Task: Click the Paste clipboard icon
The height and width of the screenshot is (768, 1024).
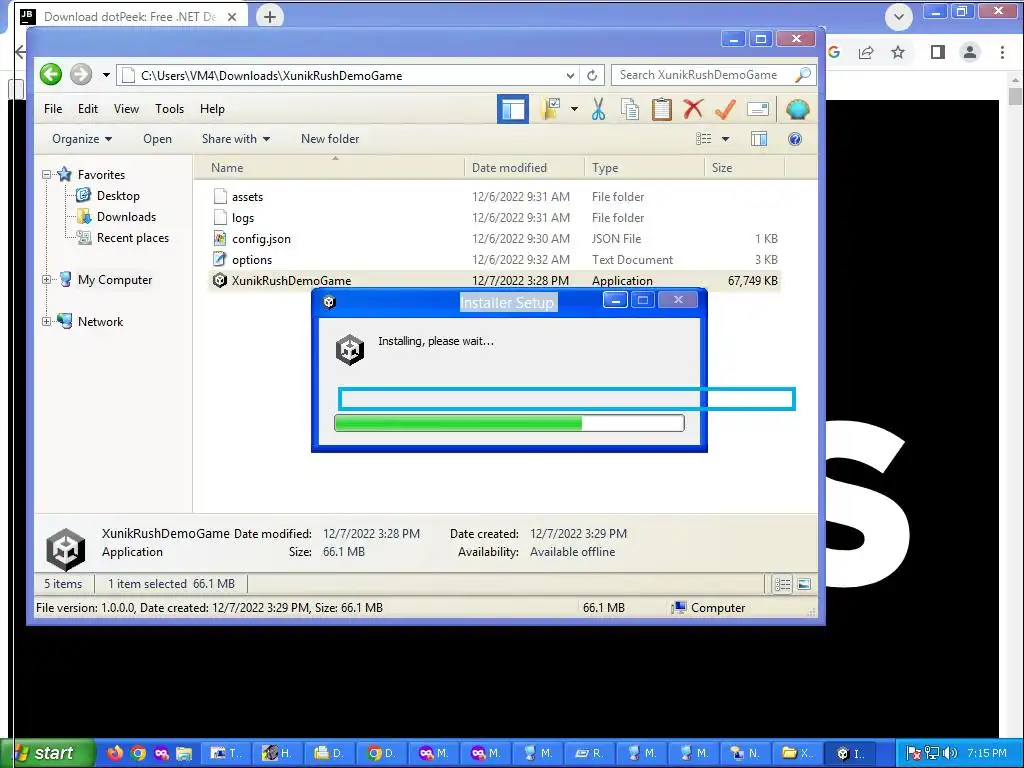Action: 662,109
